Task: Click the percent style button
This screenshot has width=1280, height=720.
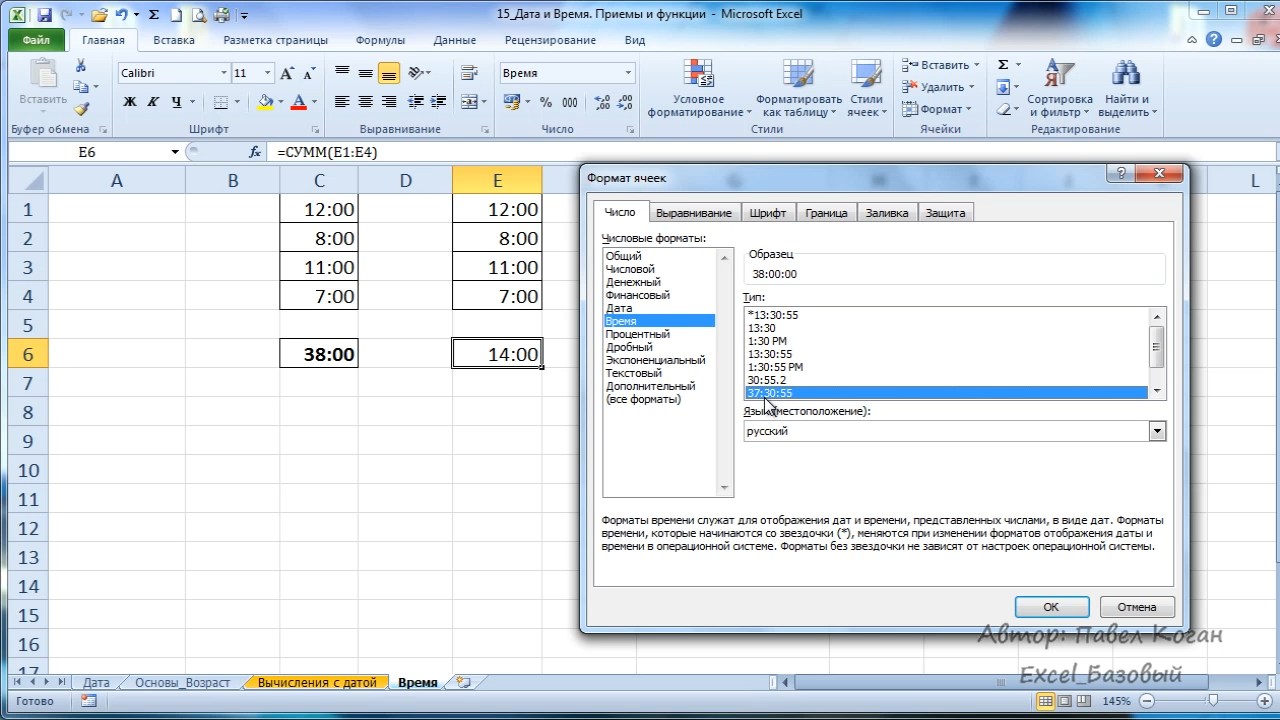Action: [x=546, y=102]
